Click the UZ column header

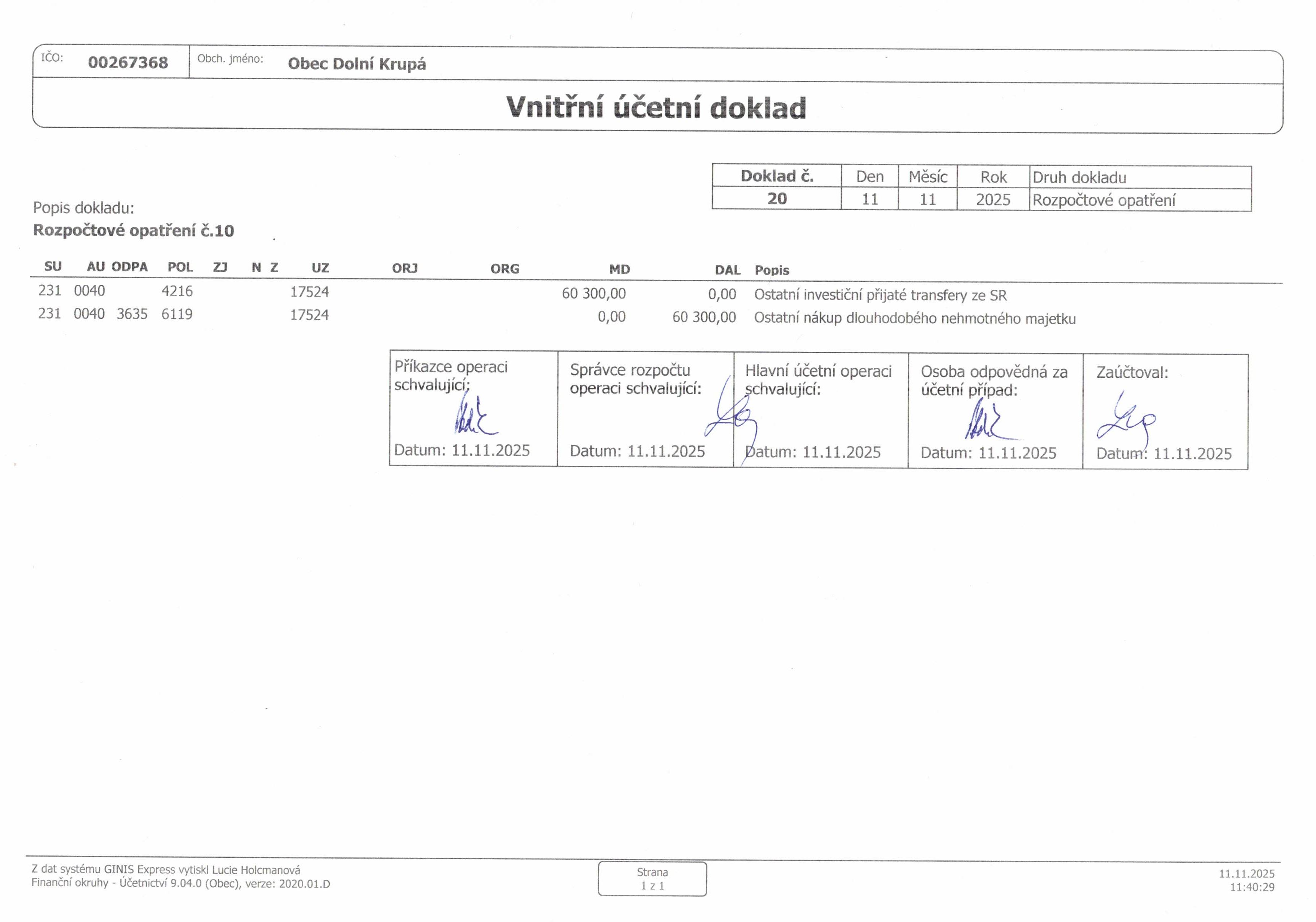pos(320,268)
